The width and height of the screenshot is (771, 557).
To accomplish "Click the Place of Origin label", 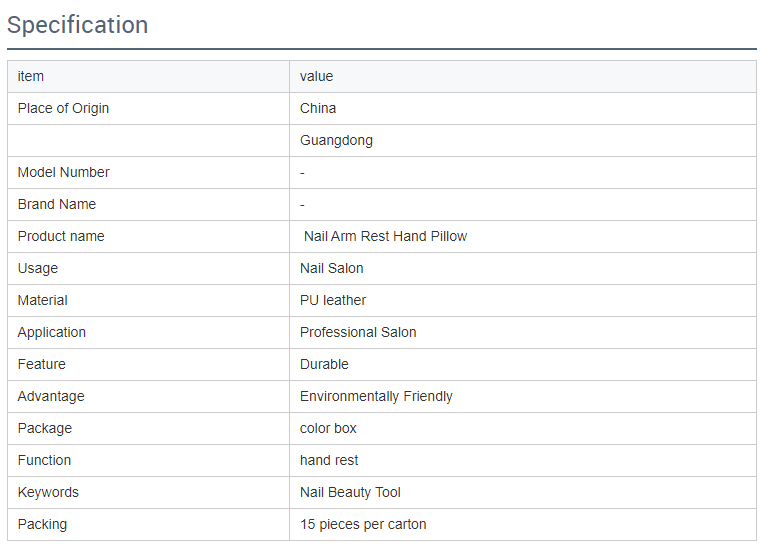I will [x=63, y=108].
